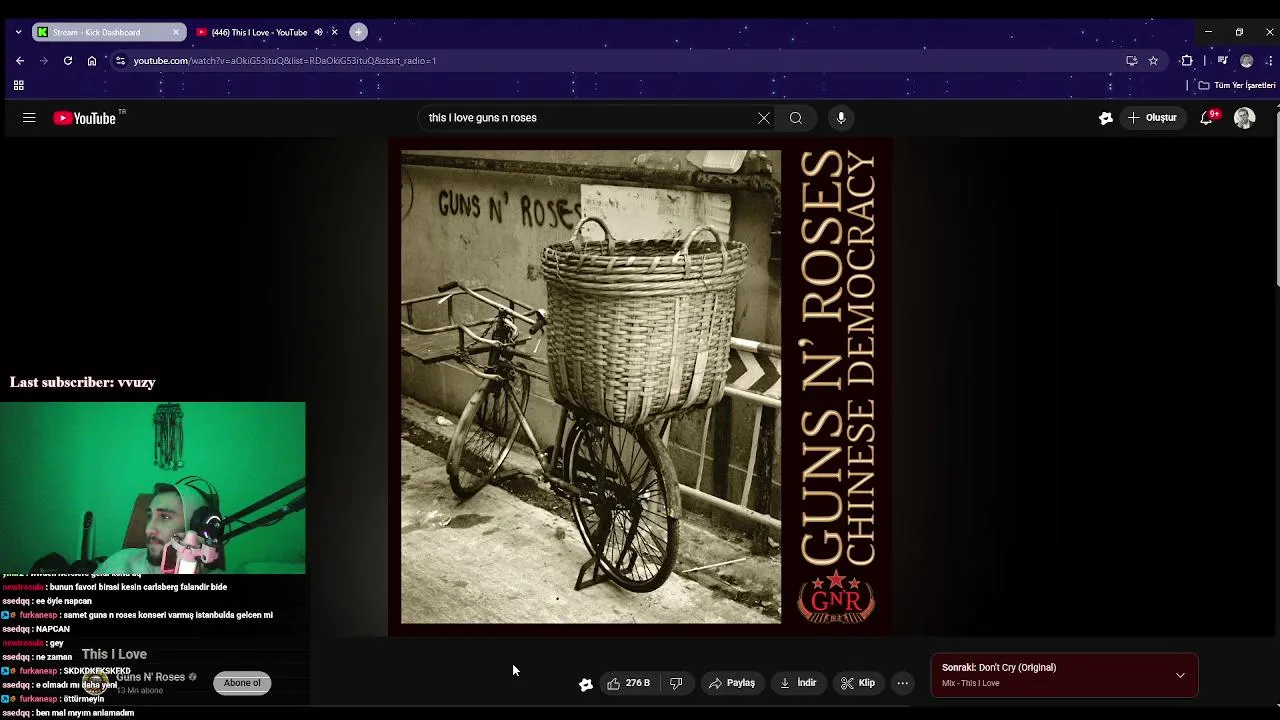Create a clip using Klip
The image size is (1280, 720).
858,683
